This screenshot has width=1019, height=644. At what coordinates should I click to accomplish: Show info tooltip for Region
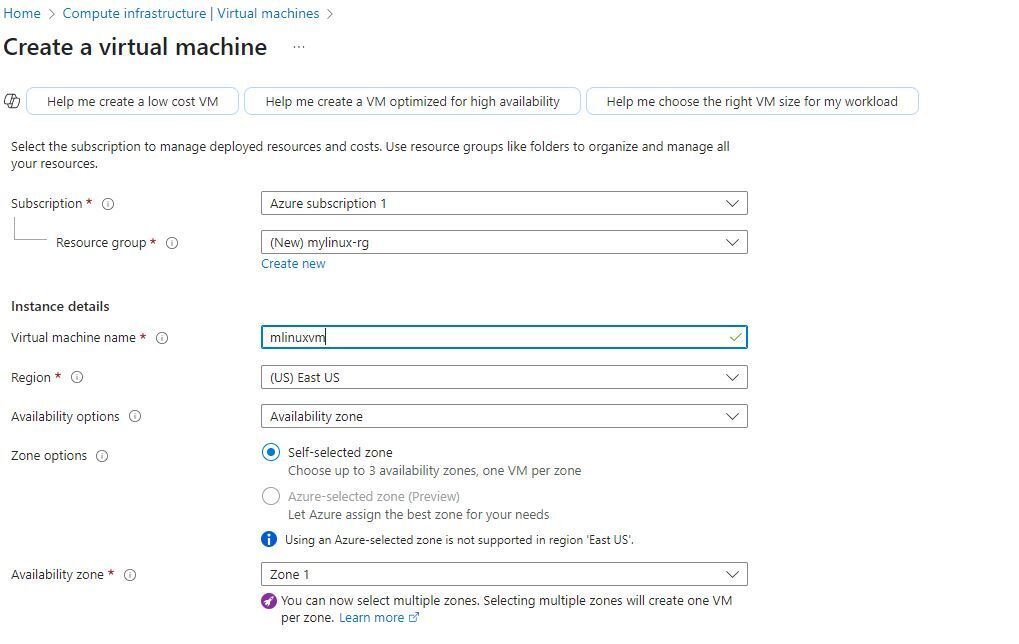tap(77, 378)
